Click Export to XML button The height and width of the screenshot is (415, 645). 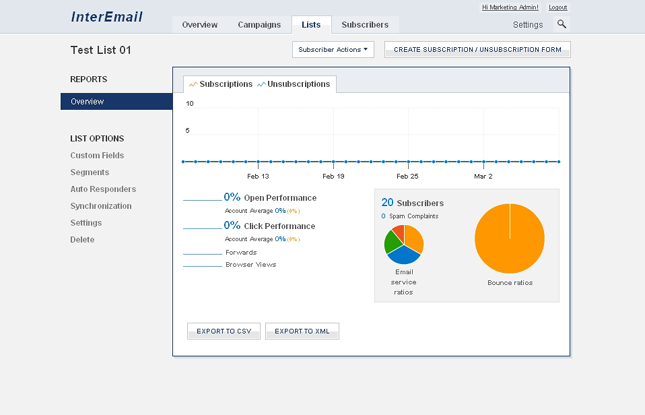pyautogui.click(x=302, y=331)
